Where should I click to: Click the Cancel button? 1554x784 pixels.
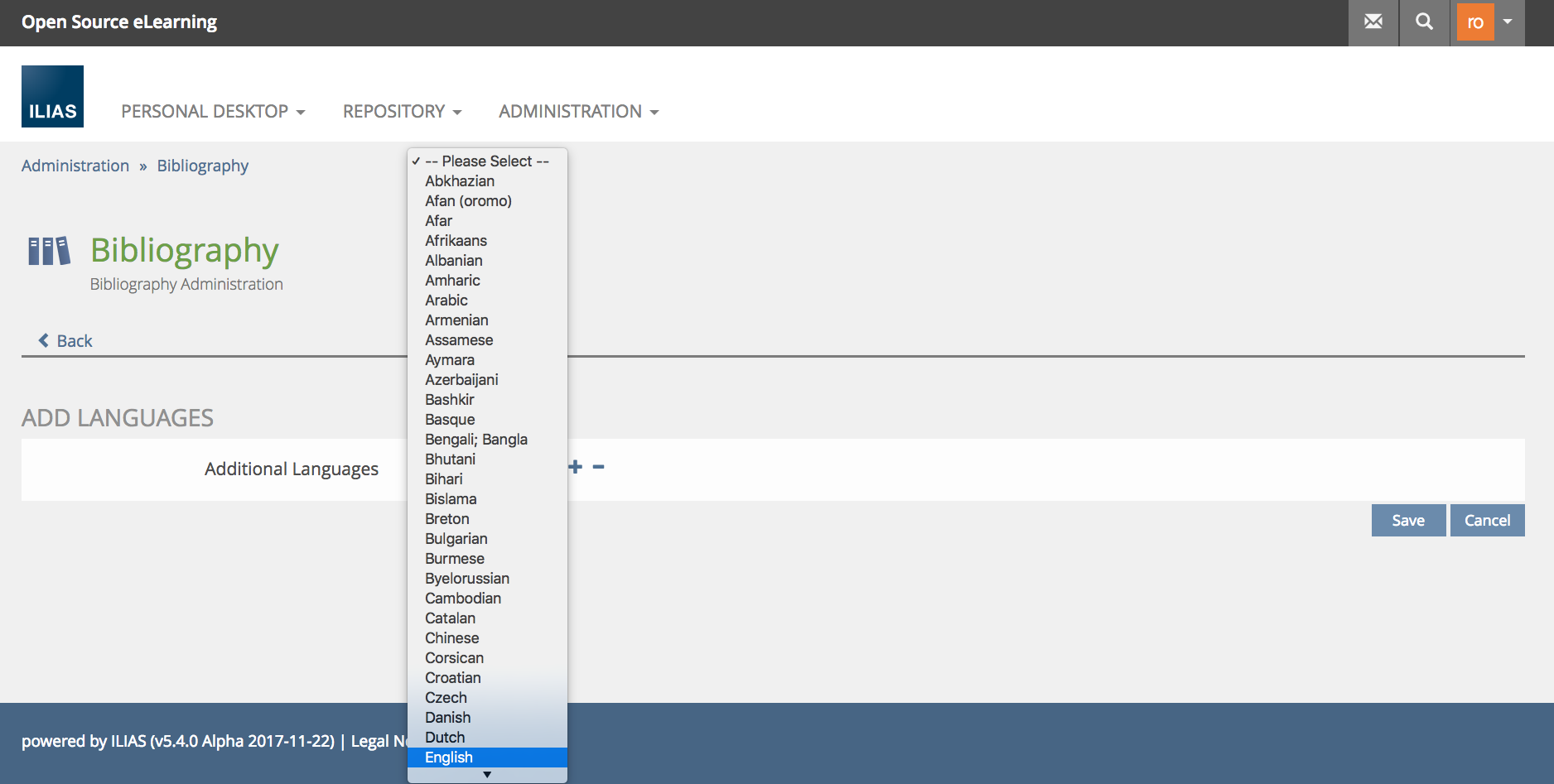[1487, 521]
